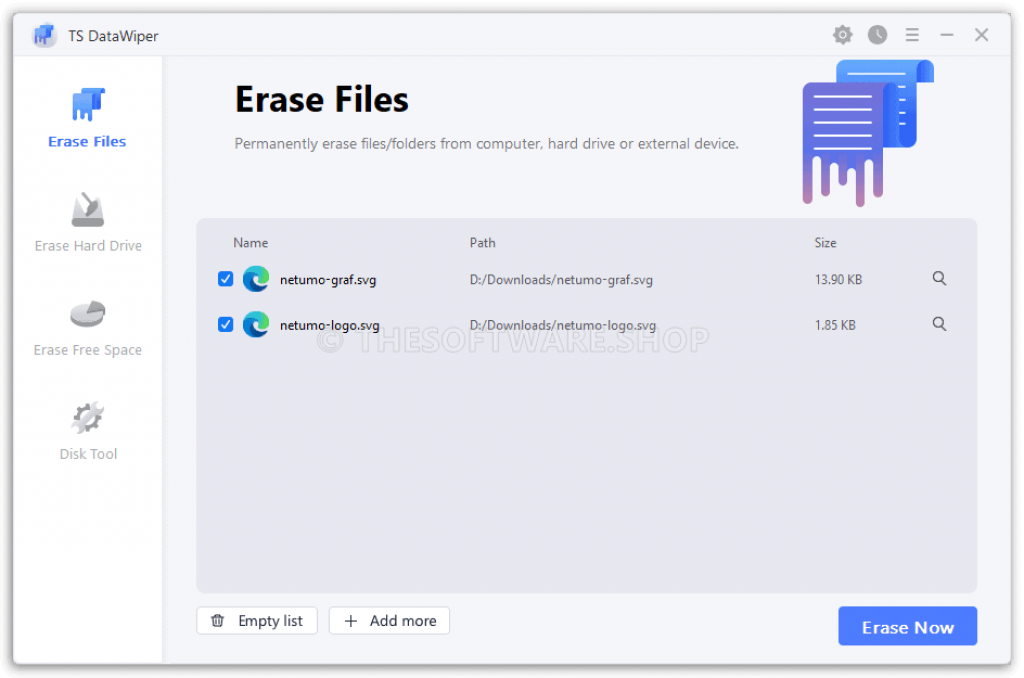Select the file name netumo-logo.svg
Image resolution: width=1024 pixels, height=678 pixels.
(x=330, y=325)
